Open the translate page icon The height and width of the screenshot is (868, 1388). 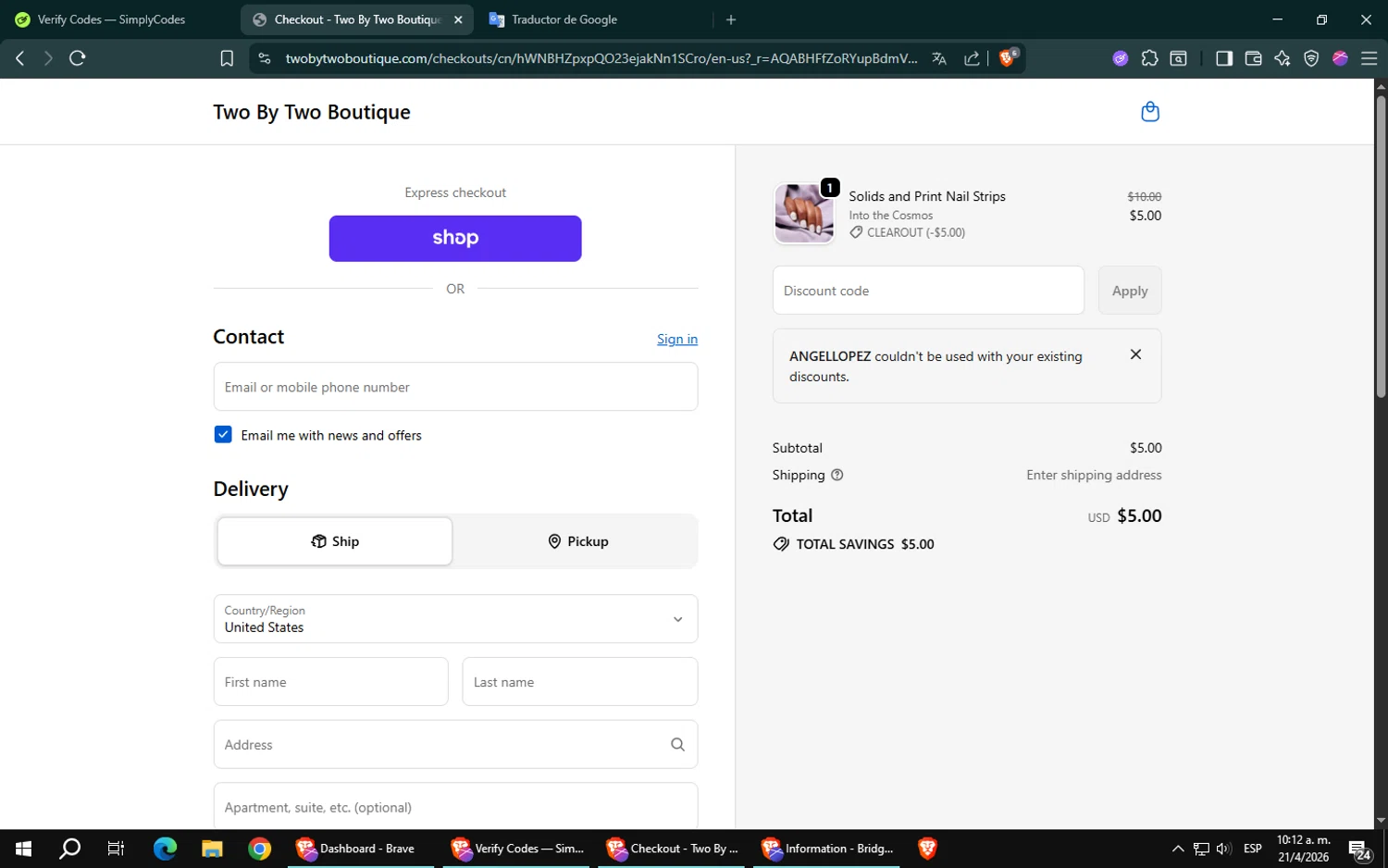click(939, 58)
